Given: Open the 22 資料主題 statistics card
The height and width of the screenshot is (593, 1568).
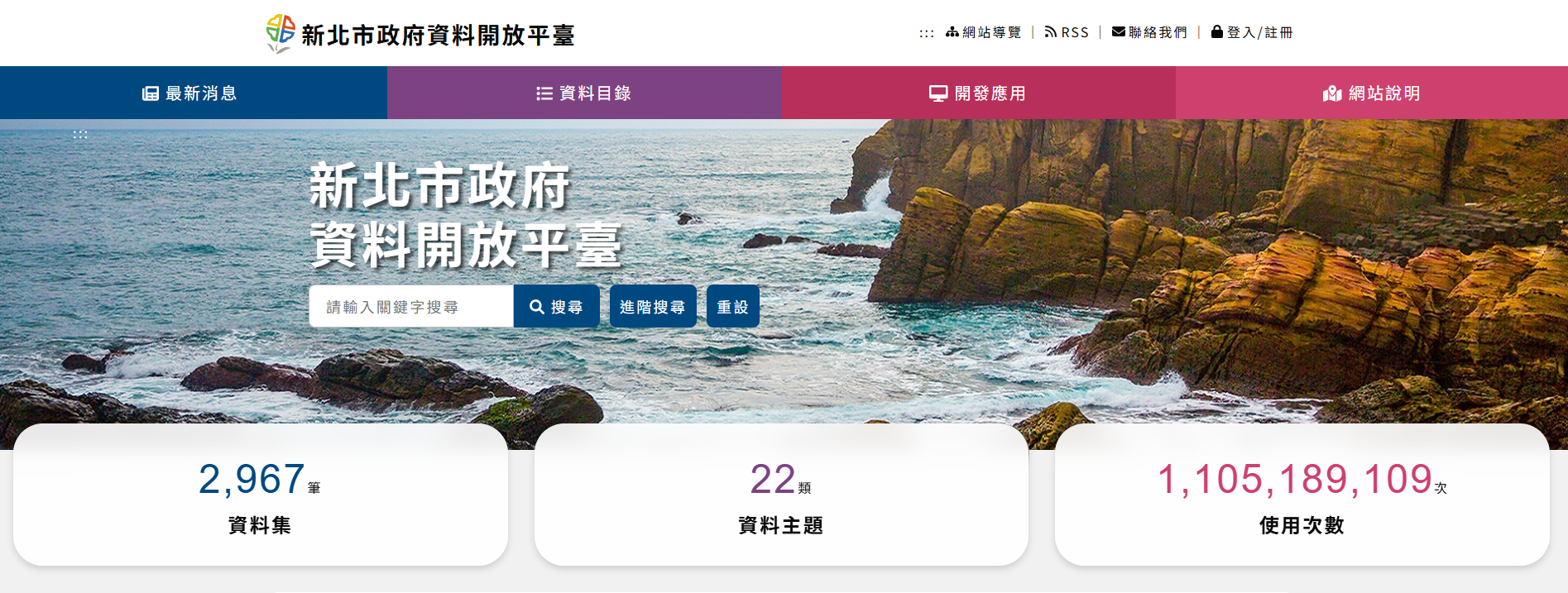Looking at the screenshot, I should click(x=781, y=495).
